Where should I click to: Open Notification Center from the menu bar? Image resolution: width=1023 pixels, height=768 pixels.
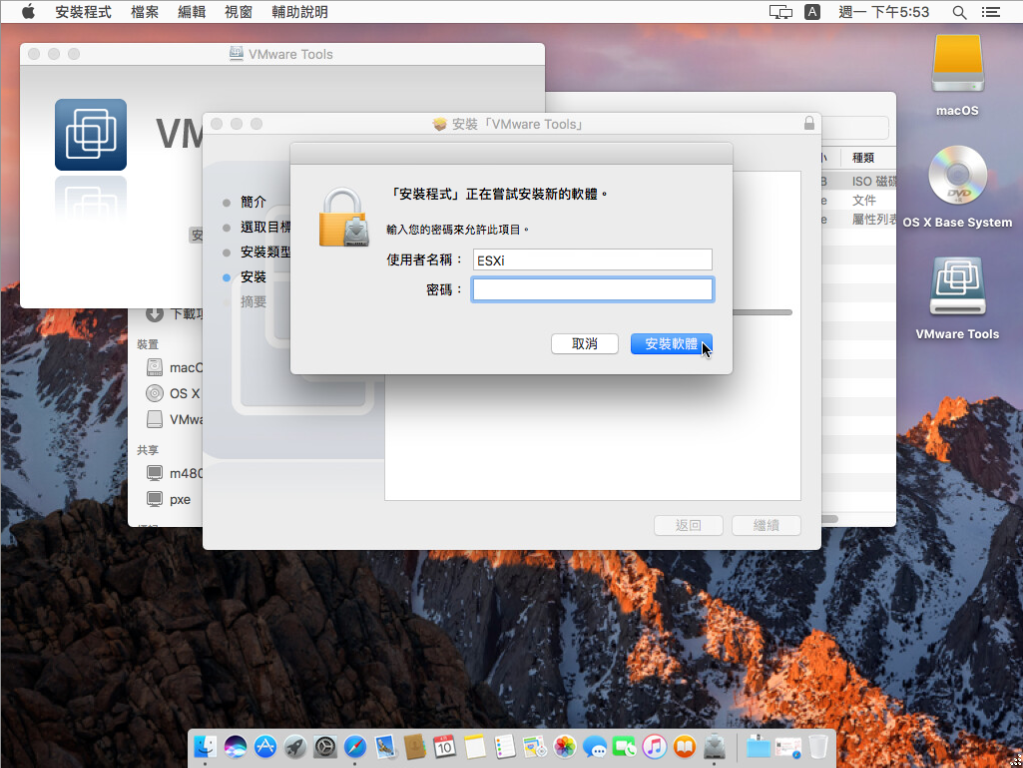[x=990, y=12]
